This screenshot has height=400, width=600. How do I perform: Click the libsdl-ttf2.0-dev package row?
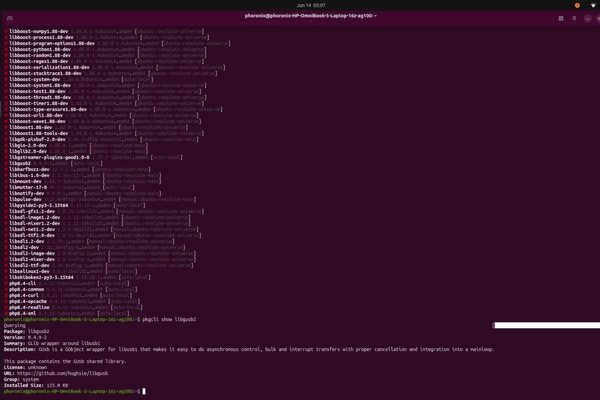point(105,235)
